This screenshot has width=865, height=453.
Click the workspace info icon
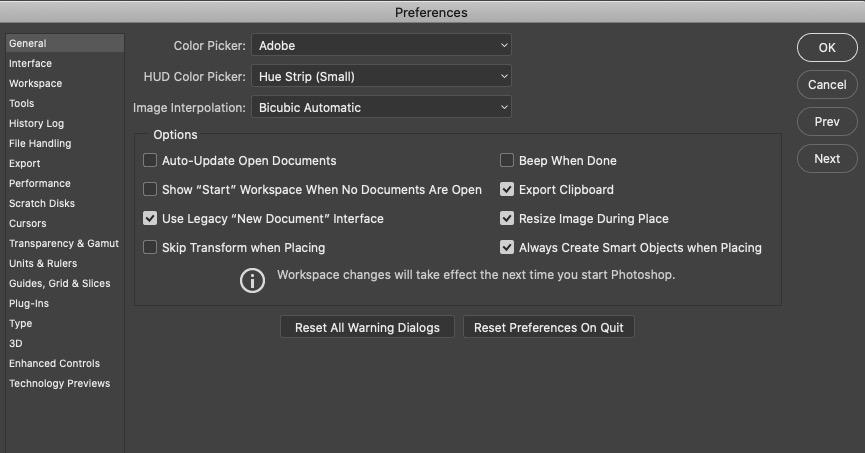pyautogui.click(x=252, y=280)
